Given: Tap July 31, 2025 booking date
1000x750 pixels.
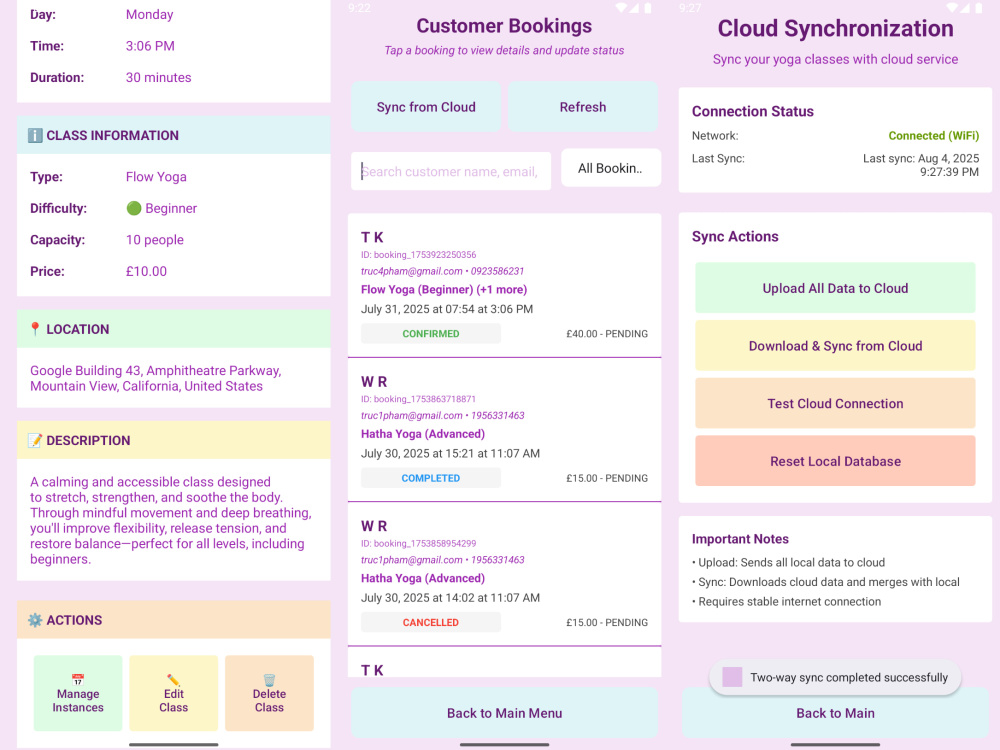Looking at the screenshot, I should 447,309.
